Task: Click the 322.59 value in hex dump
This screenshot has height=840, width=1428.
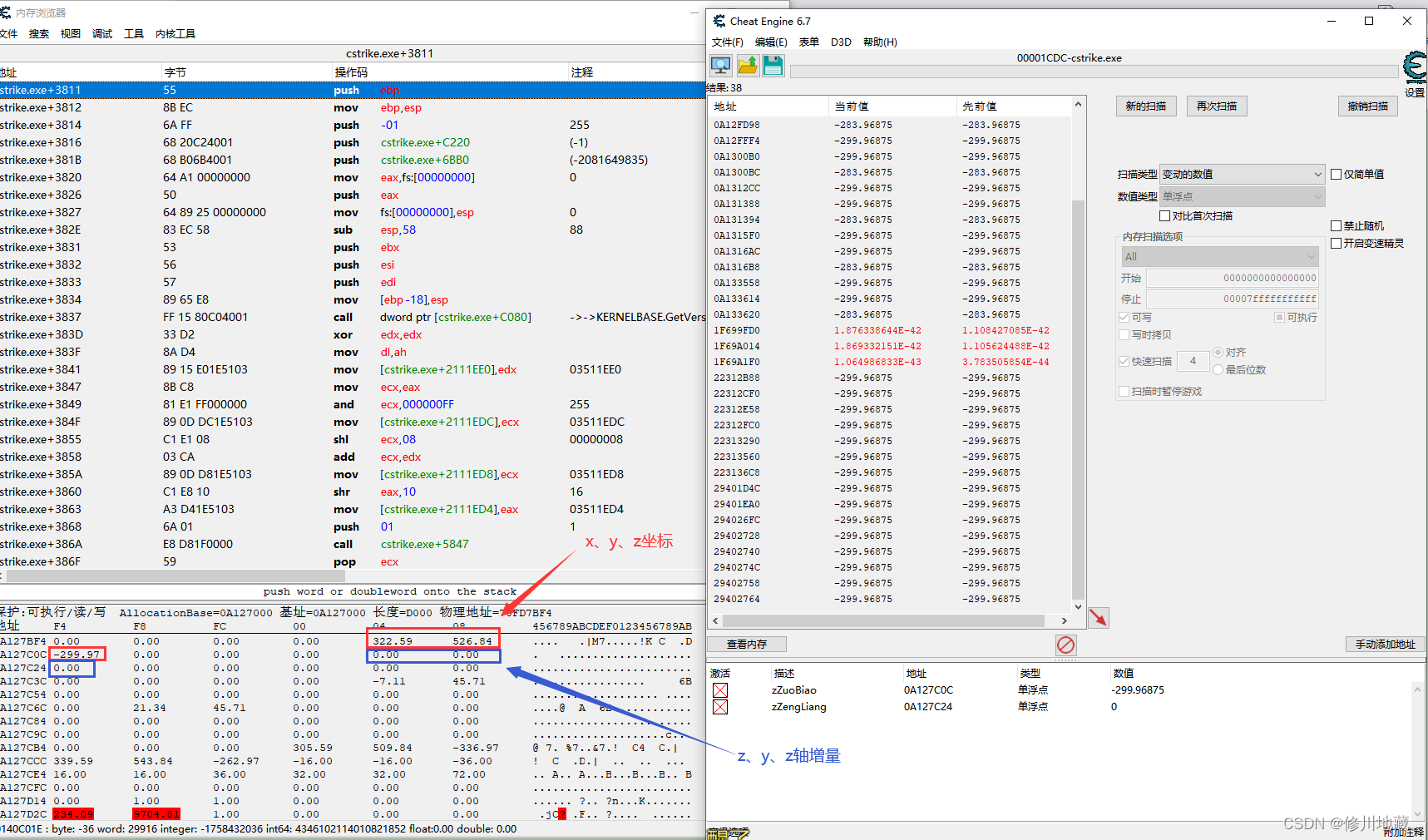Action: pos(393,641)
